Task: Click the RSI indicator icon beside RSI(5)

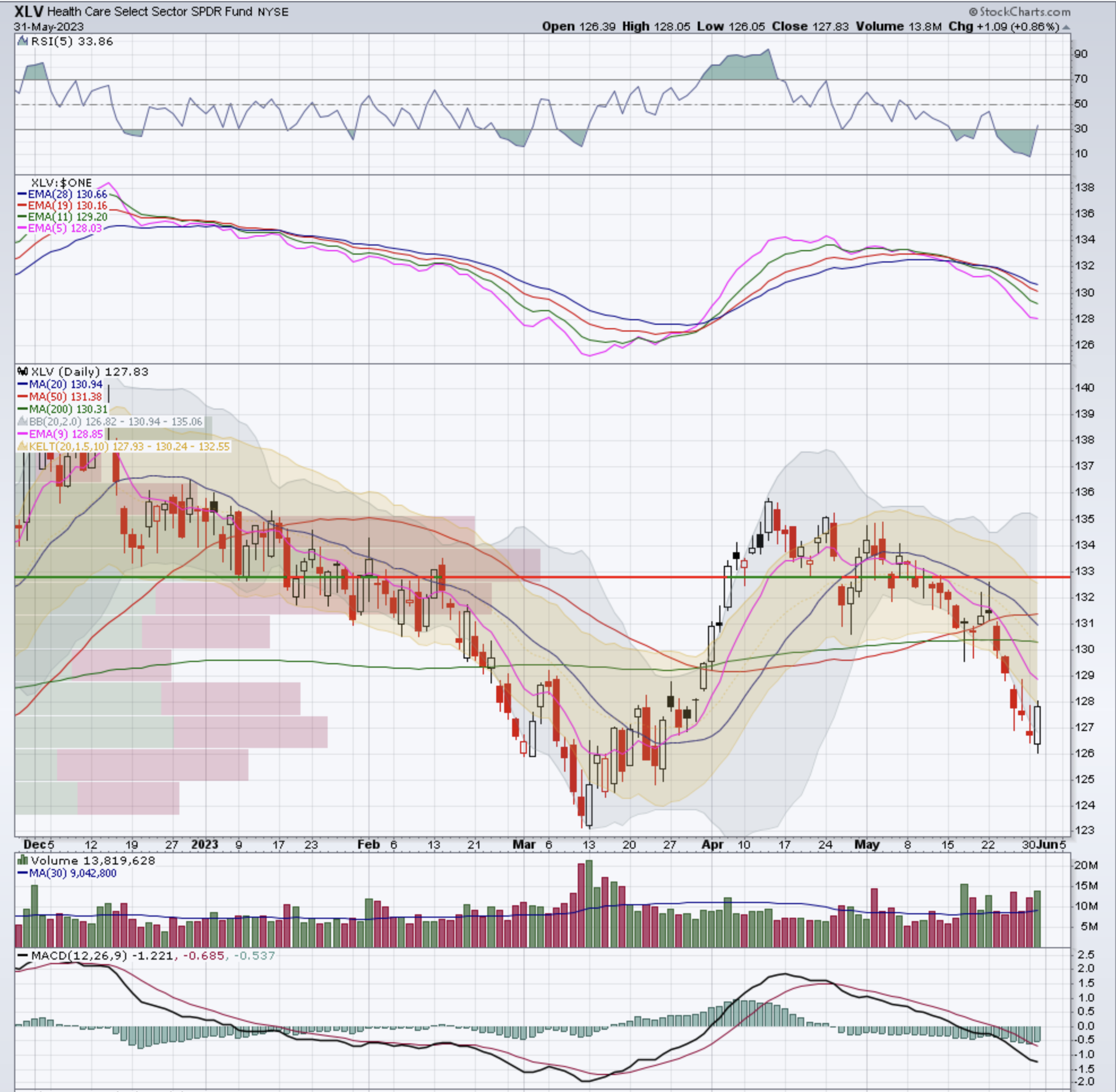Action: 22,41
